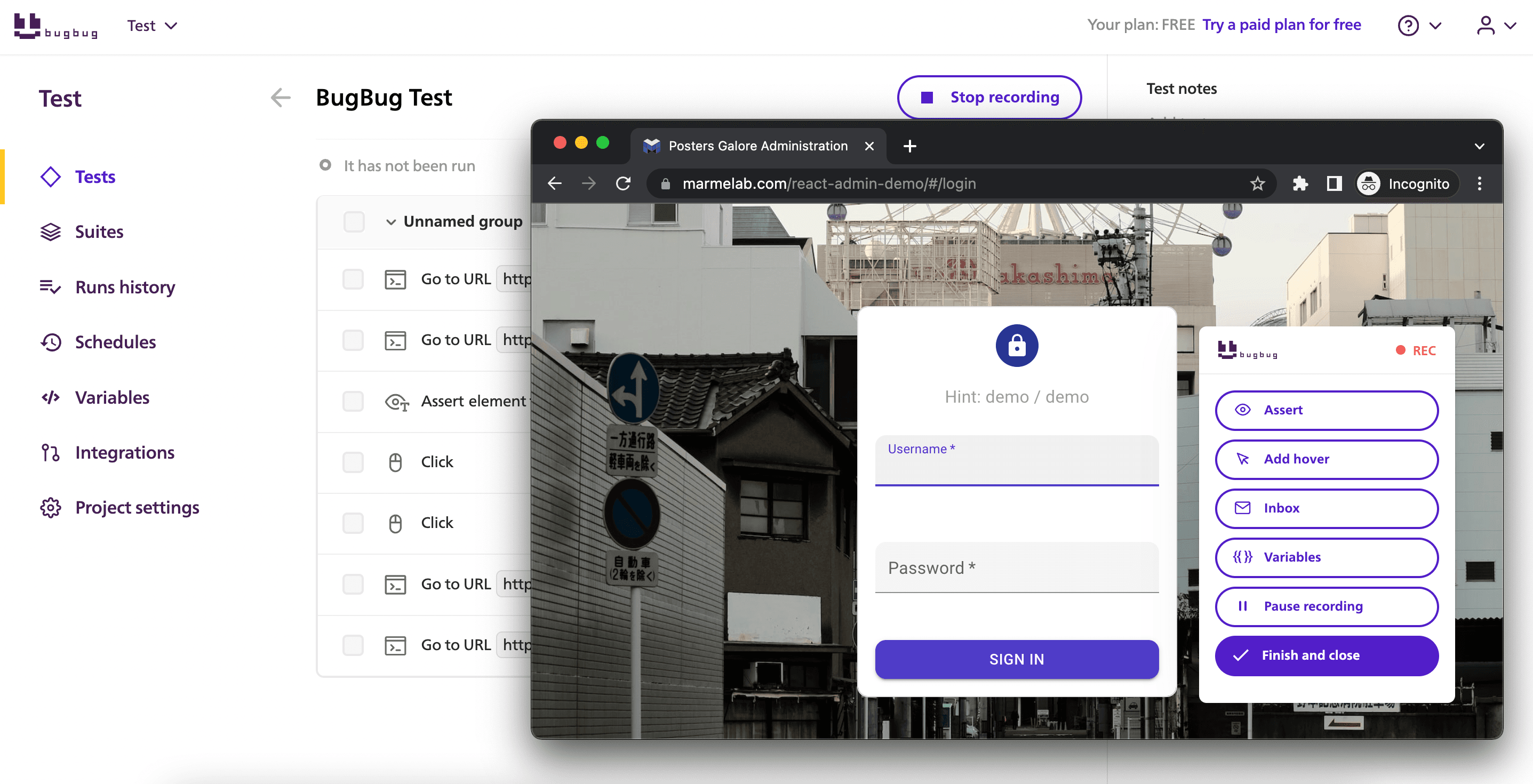This screenshot has width=1533, height=784.
Task: Click Variables in the recorder panel
Action: (x=1326, y=557)
